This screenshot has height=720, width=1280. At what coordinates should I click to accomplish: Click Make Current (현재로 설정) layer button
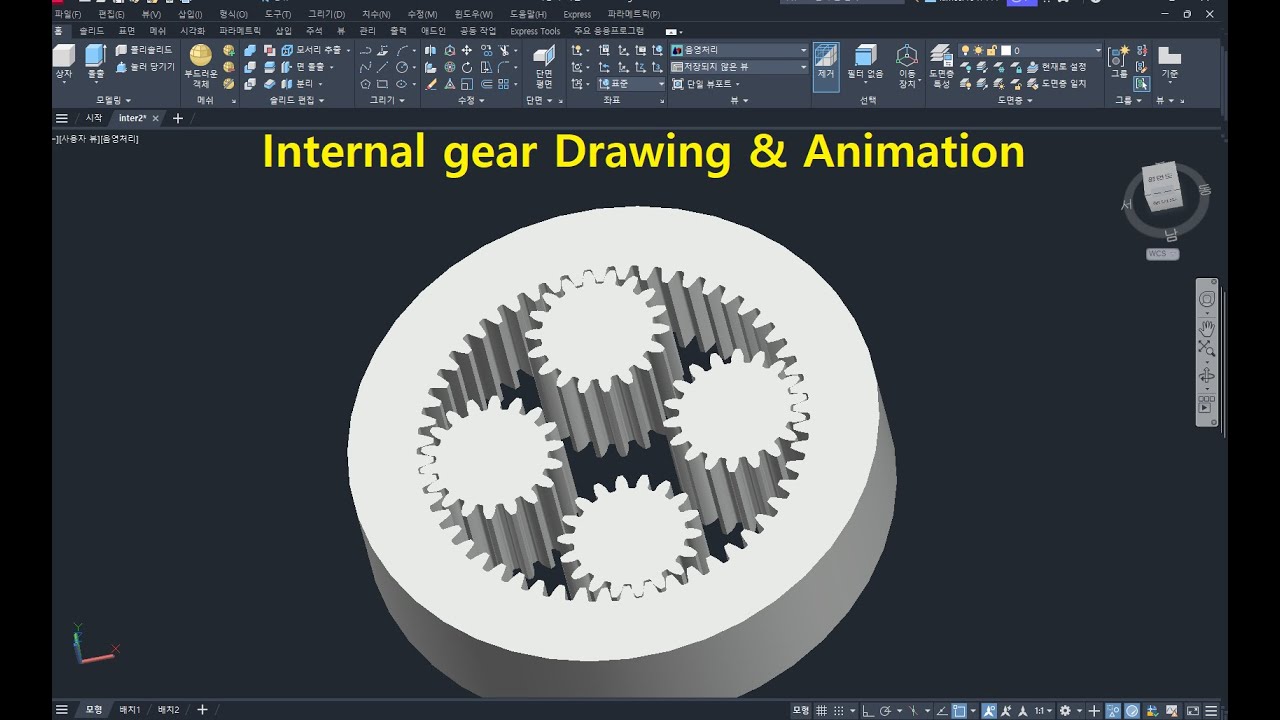1056,67
